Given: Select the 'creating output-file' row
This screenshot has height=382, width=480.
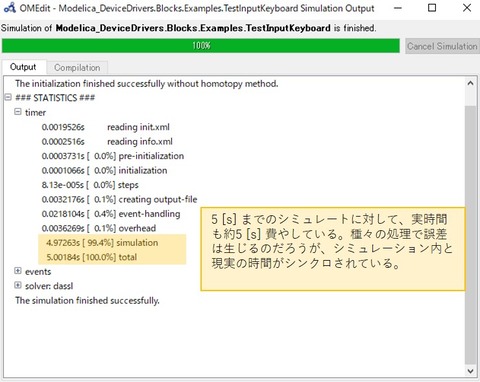Looking at the screenshot, I should 119,199.
